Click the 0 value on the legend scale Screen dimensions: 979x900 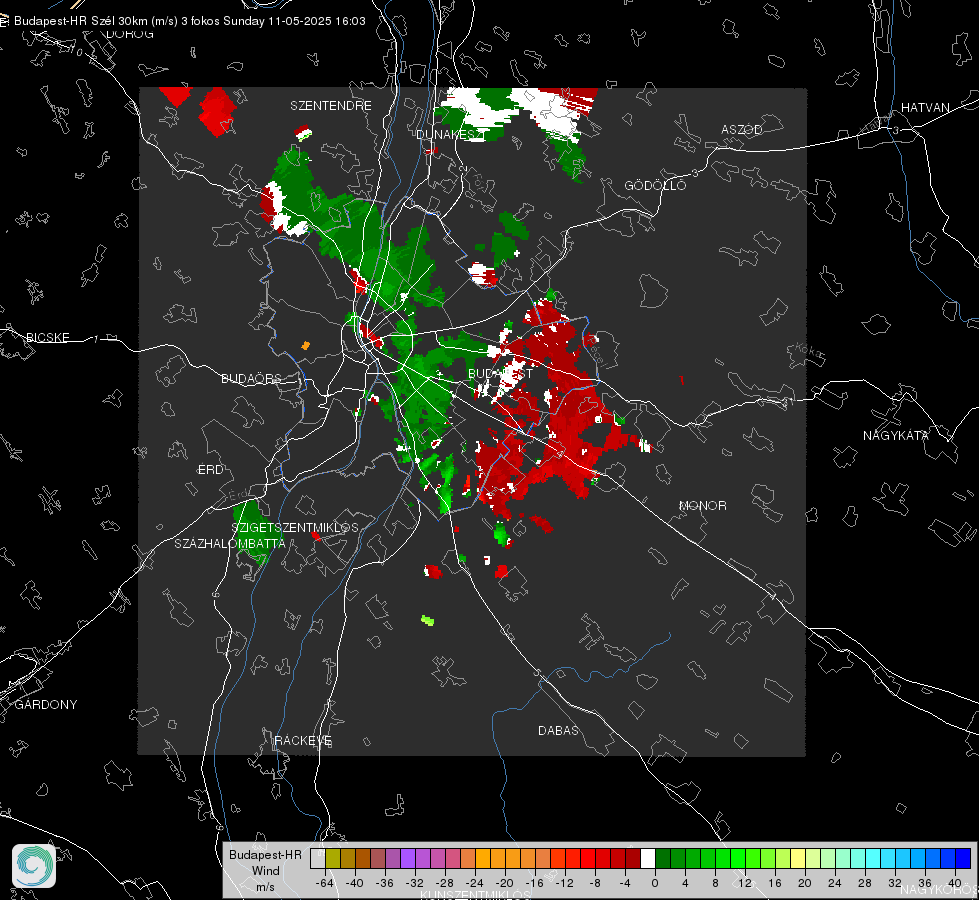click(x=654, y=883)
